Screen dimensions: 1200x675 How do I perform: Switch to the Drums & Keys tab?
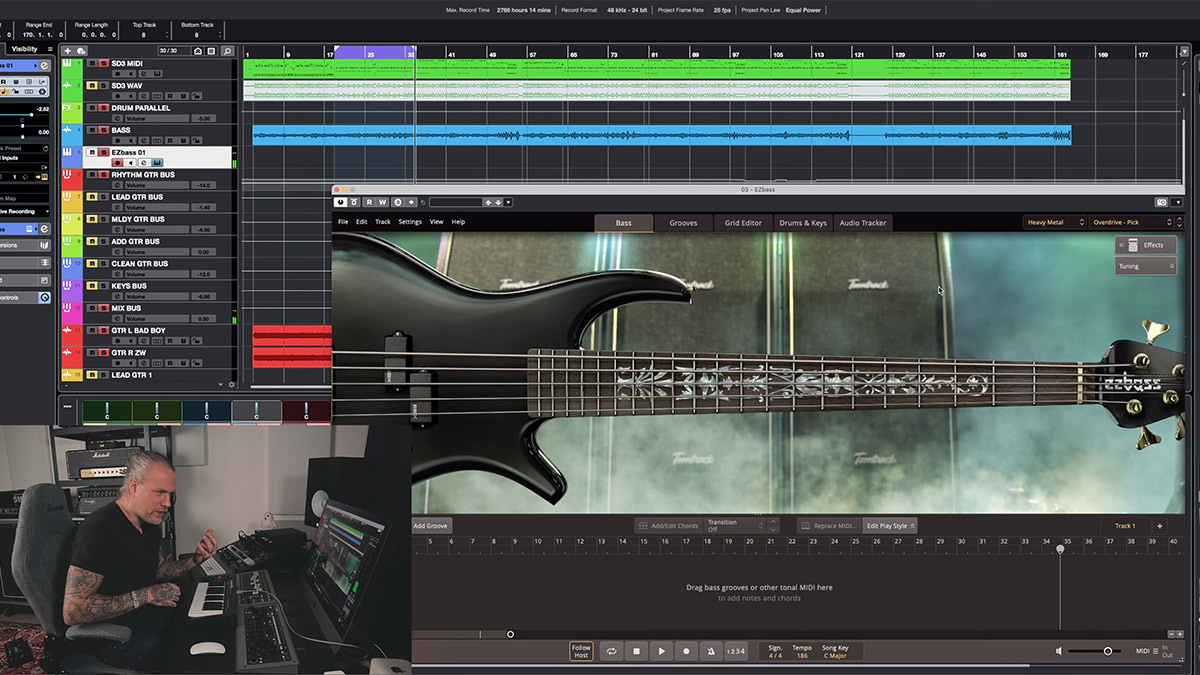tap(803, 223)
